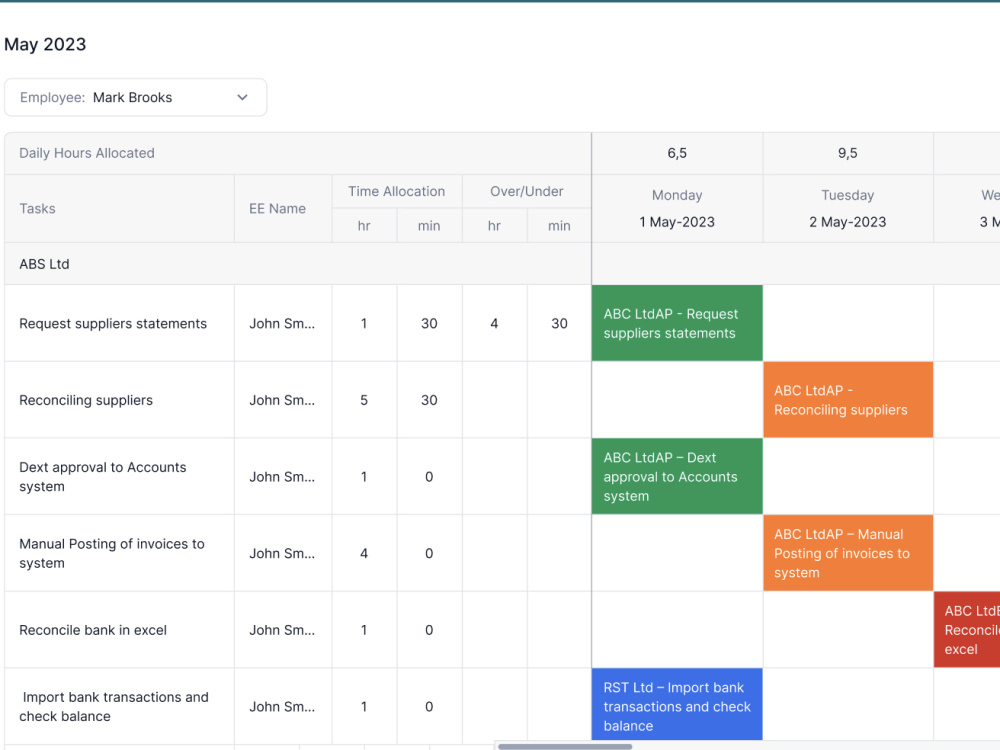Click Over/Under hr value 4 for Request suppliers

(494, 323)
